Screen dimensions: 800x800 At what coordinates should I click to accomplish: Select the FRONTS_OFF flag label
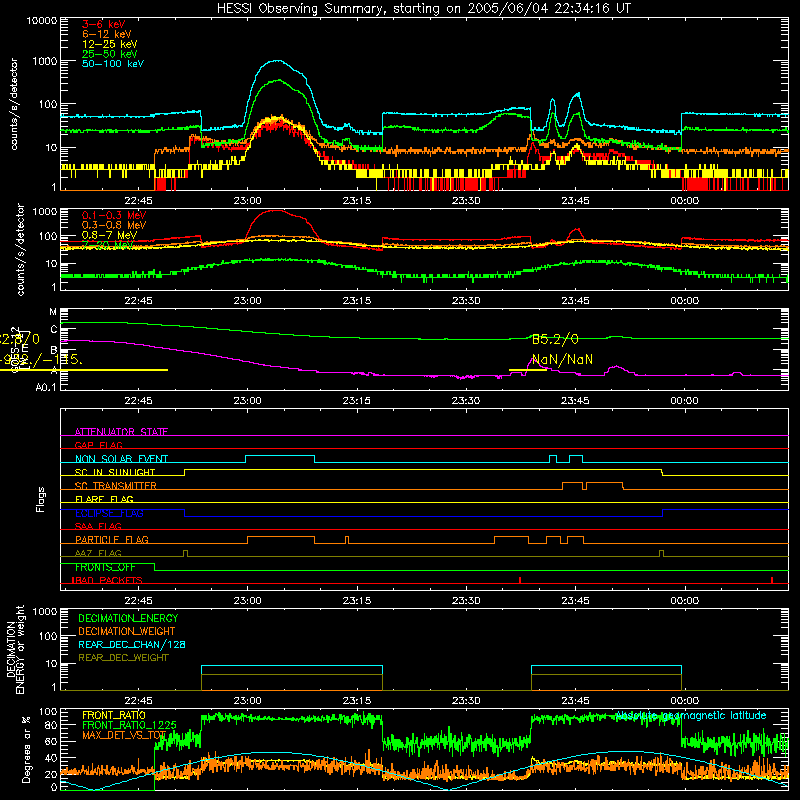(105, 567)
